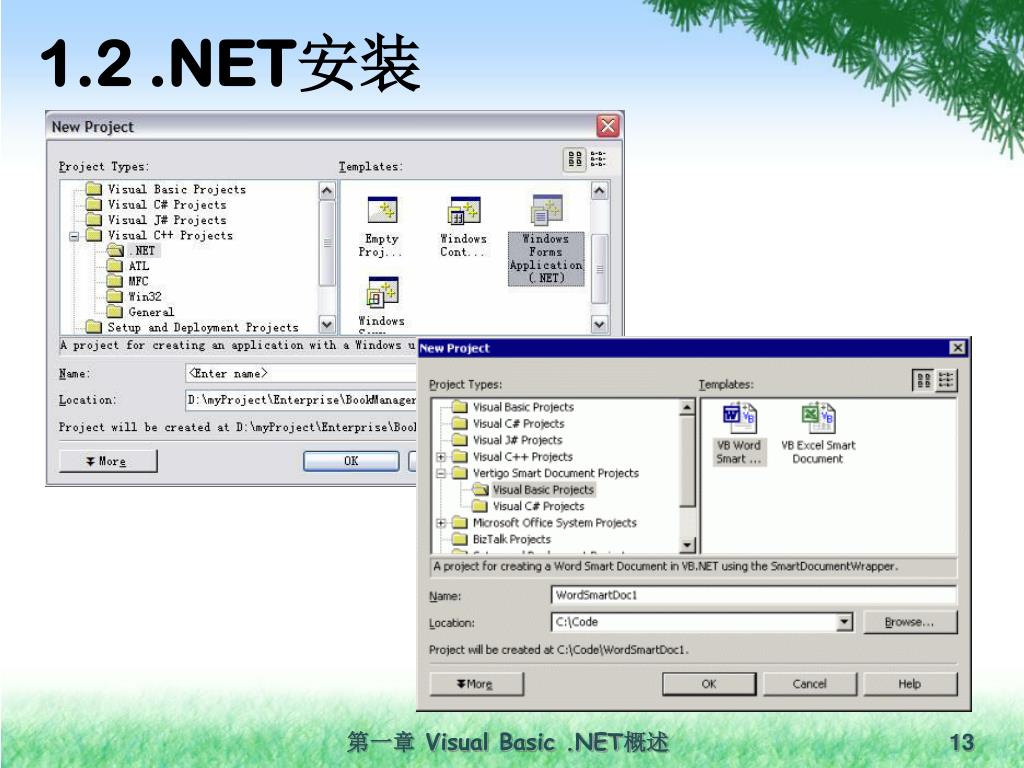Expand Microsoft Office System Projects node

pyautogui.click(x=441, y=522)
